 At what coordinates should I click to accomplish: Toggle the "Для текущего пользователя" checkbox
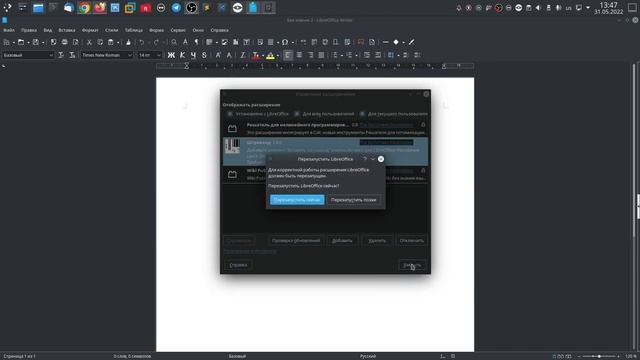click(x=362, y=114)
